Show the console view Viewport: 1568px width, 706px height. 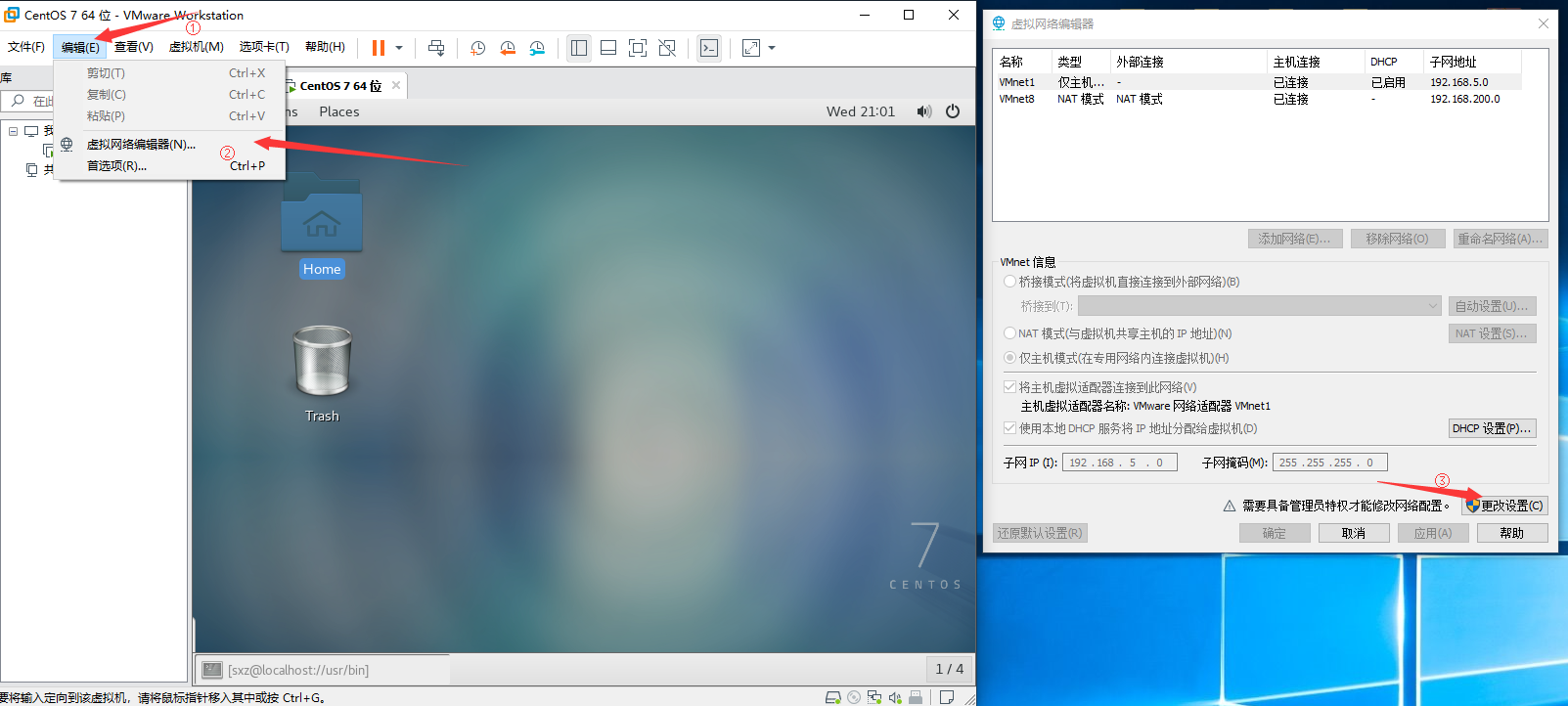click(710, 48)
